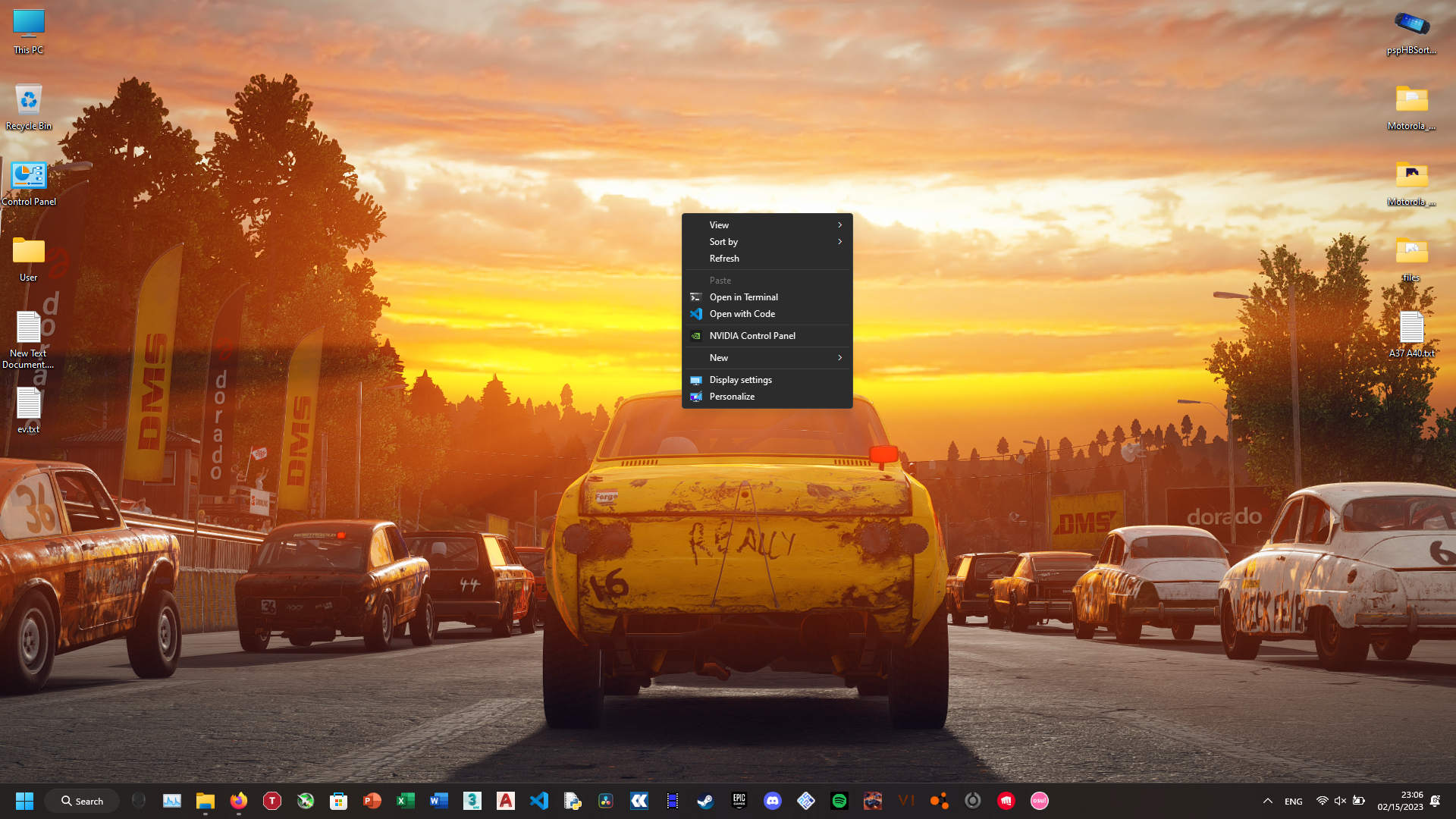Launch PowerPoint from the taskbar

point(372,801)
